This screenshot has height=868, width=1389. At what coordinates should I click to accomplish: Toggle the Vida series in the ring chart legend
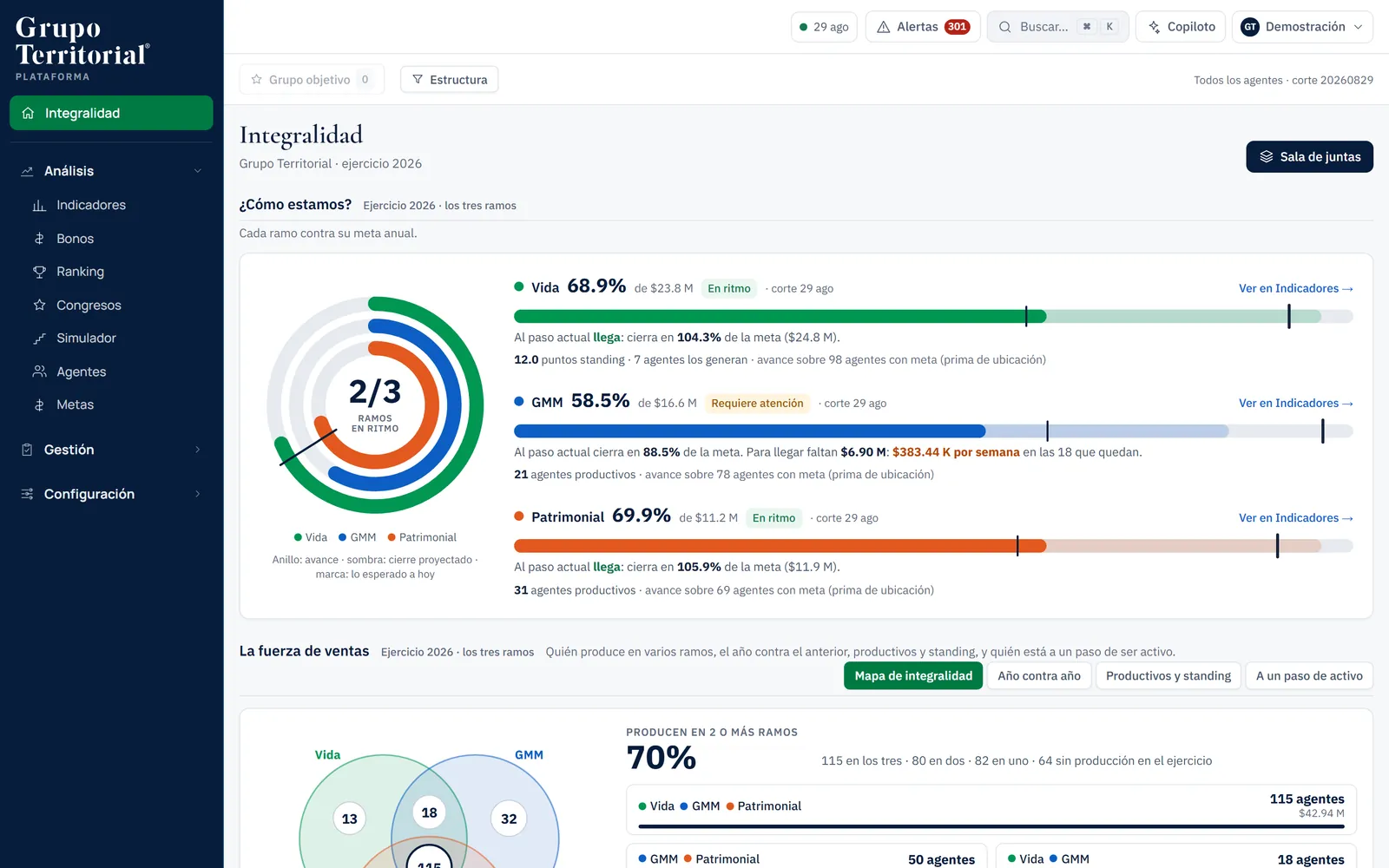pyautogui.click(x=310, y=537)
